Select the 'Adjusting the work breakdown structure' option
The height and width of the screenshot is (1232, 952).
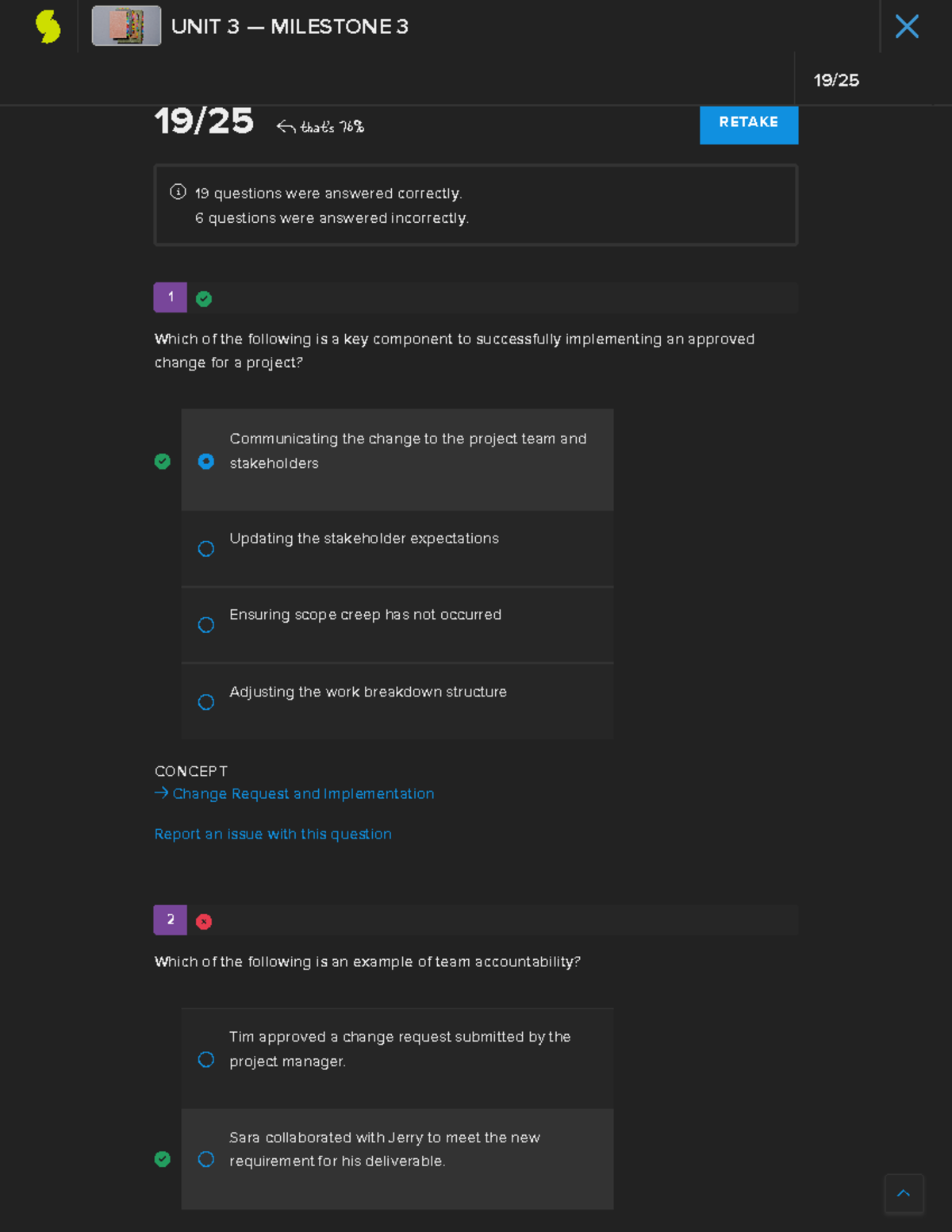tap(205, 702)
